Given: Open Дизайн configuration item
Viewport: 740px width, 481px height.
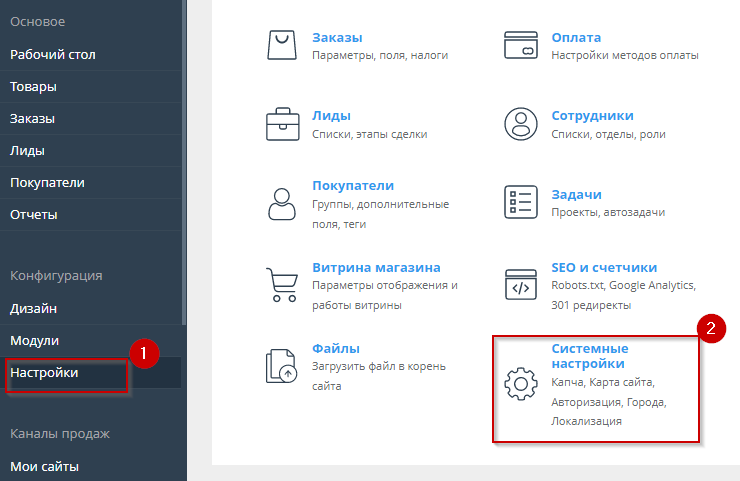Looking at the screenshot, I should pos(33,309).
